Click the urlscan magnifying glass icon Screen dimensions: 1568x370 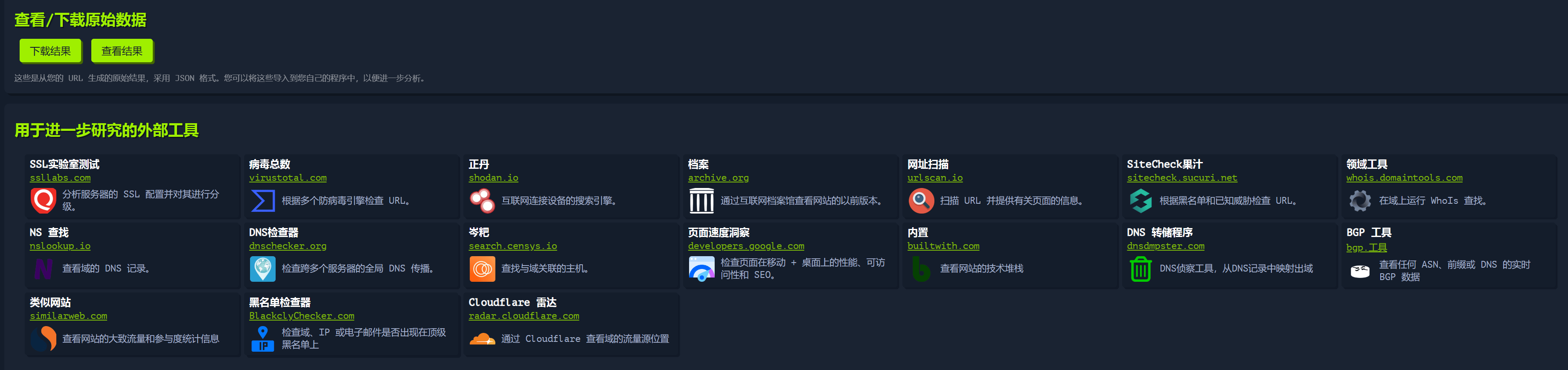coord(921,200)
